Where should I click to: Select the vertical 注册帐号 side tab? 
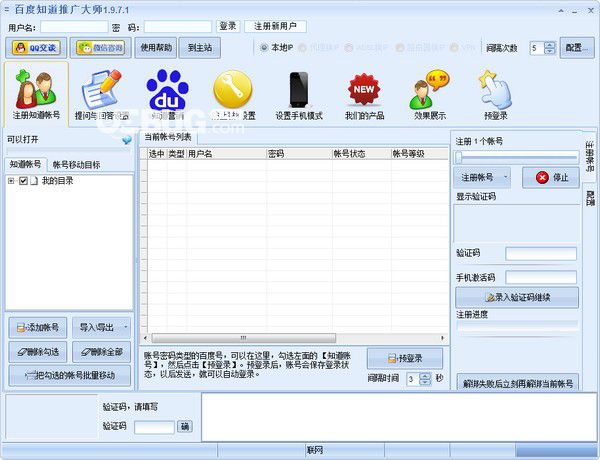[590, 156]
